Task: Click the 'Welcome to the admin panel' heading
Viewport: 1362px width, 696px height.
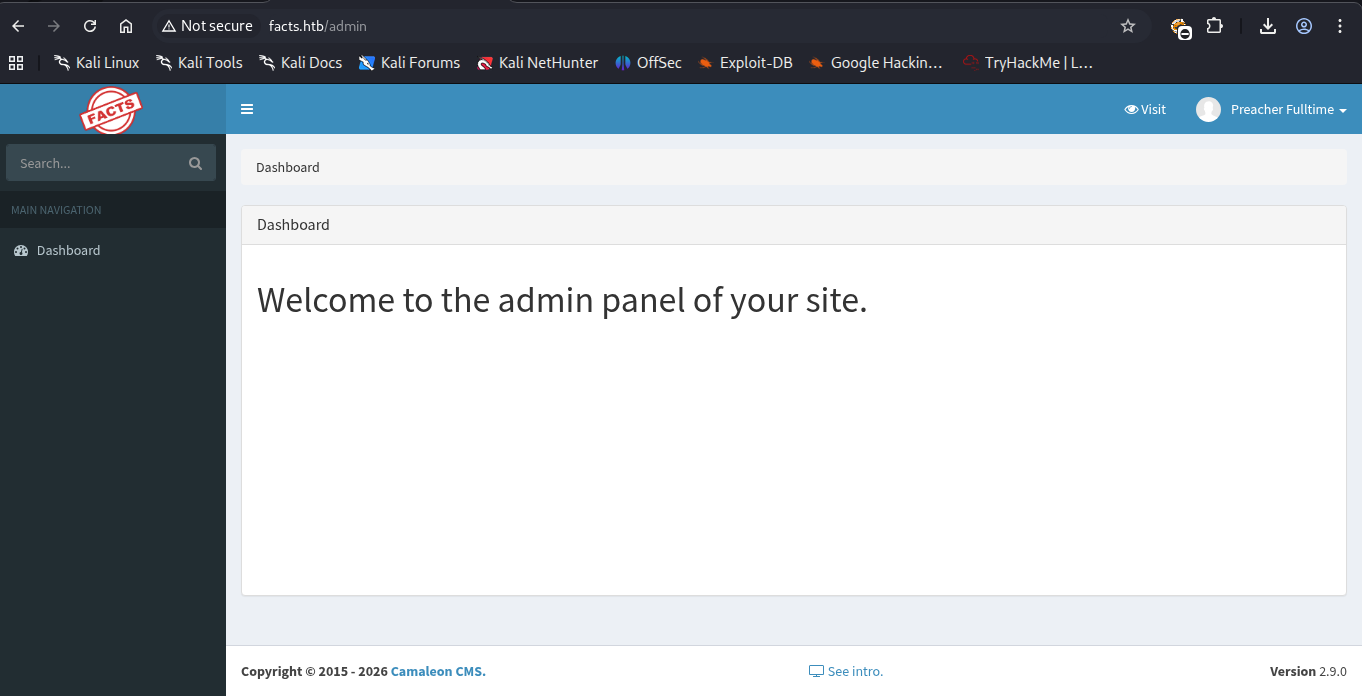Action: tap(562, 300)
